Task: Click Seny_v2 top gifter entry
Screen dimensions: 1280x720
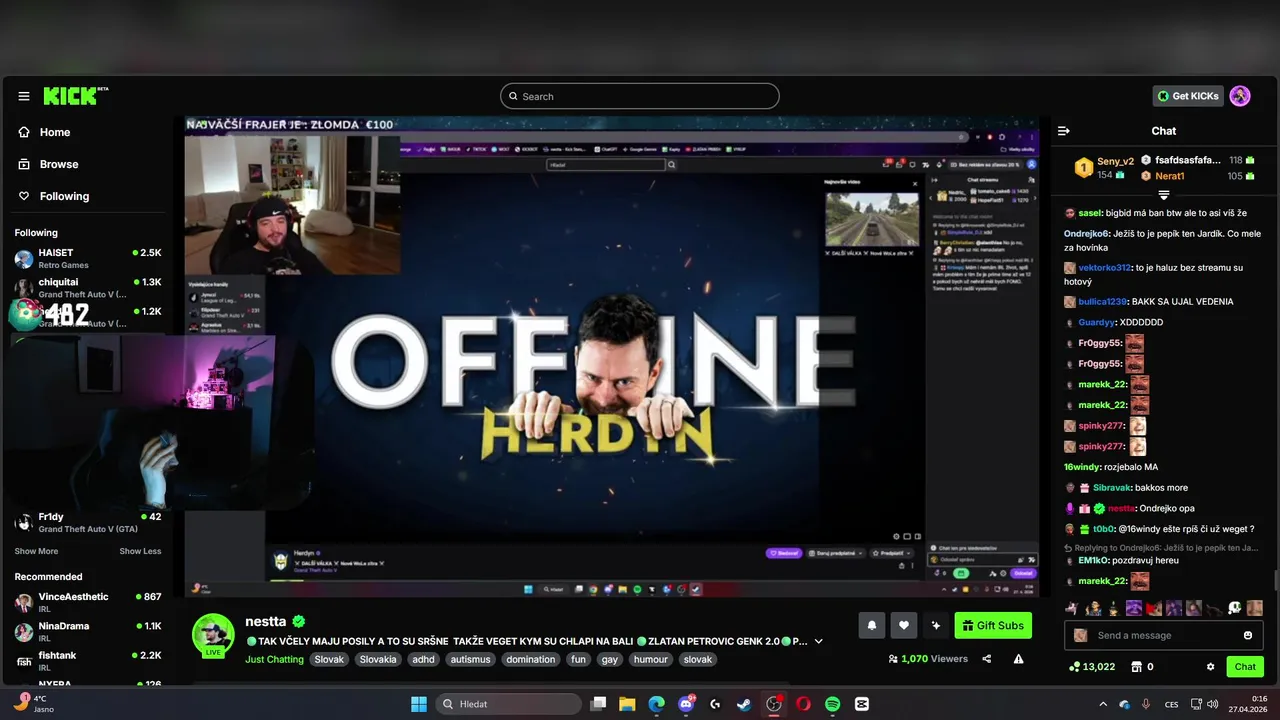Action: click(x=1103, y=167)
